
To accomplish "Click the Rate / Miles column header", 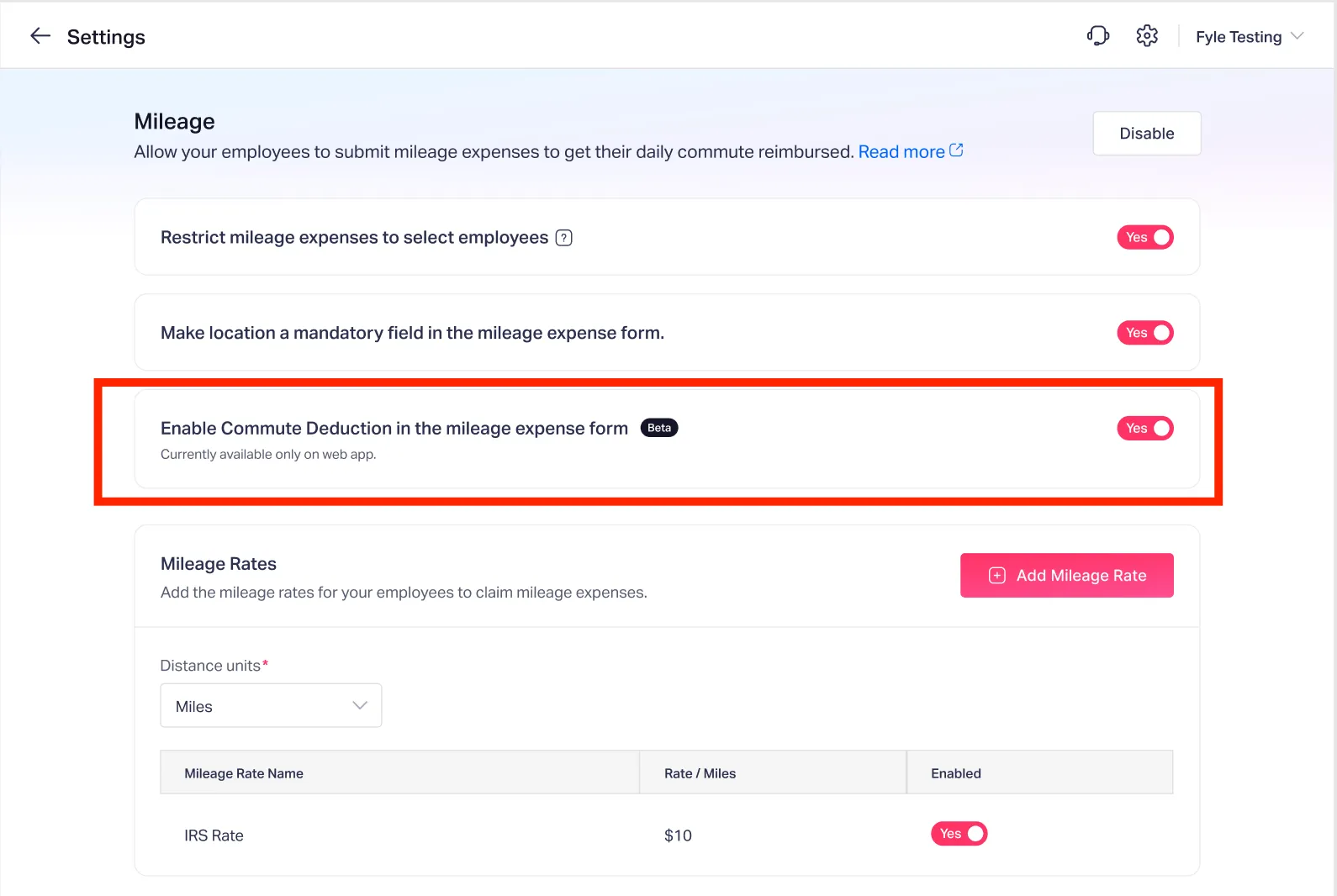I will [x=700, y=773].
